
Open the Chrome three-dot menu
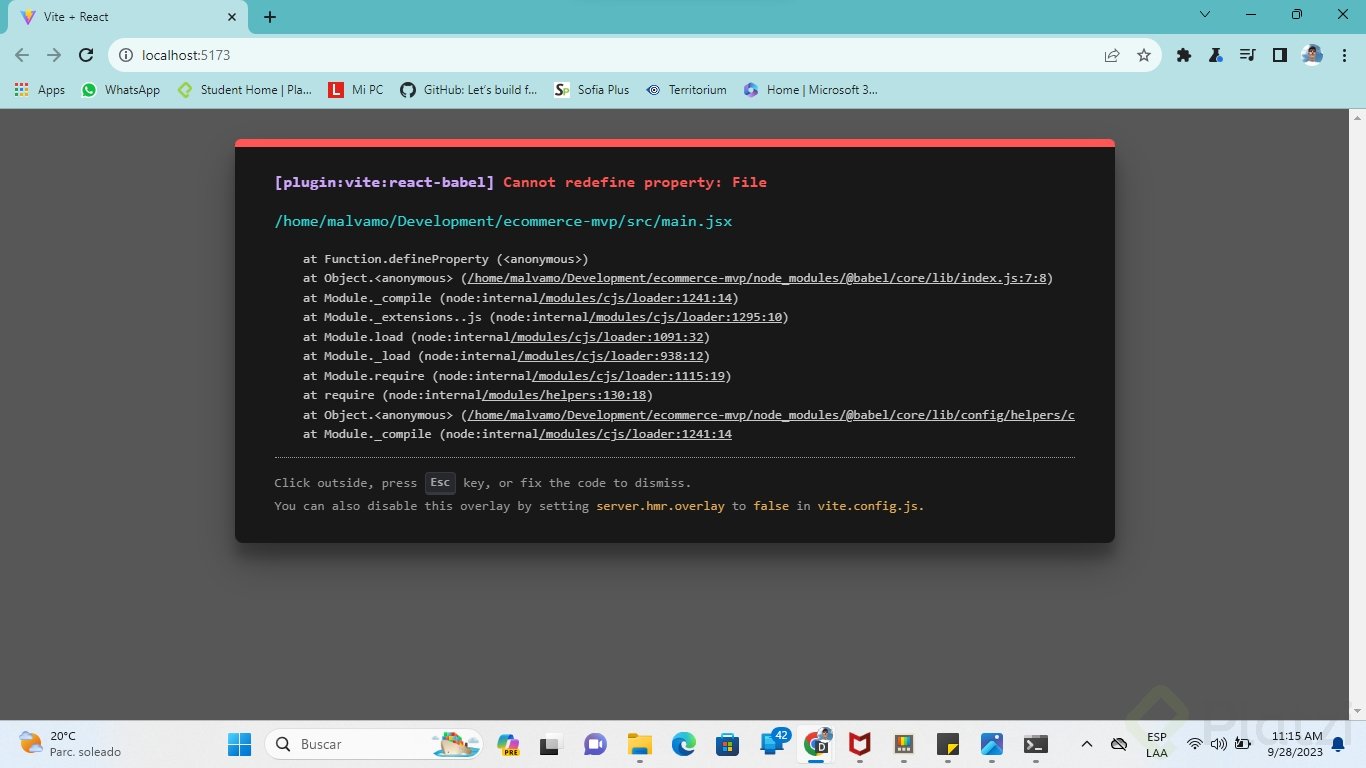[1343, 56]
